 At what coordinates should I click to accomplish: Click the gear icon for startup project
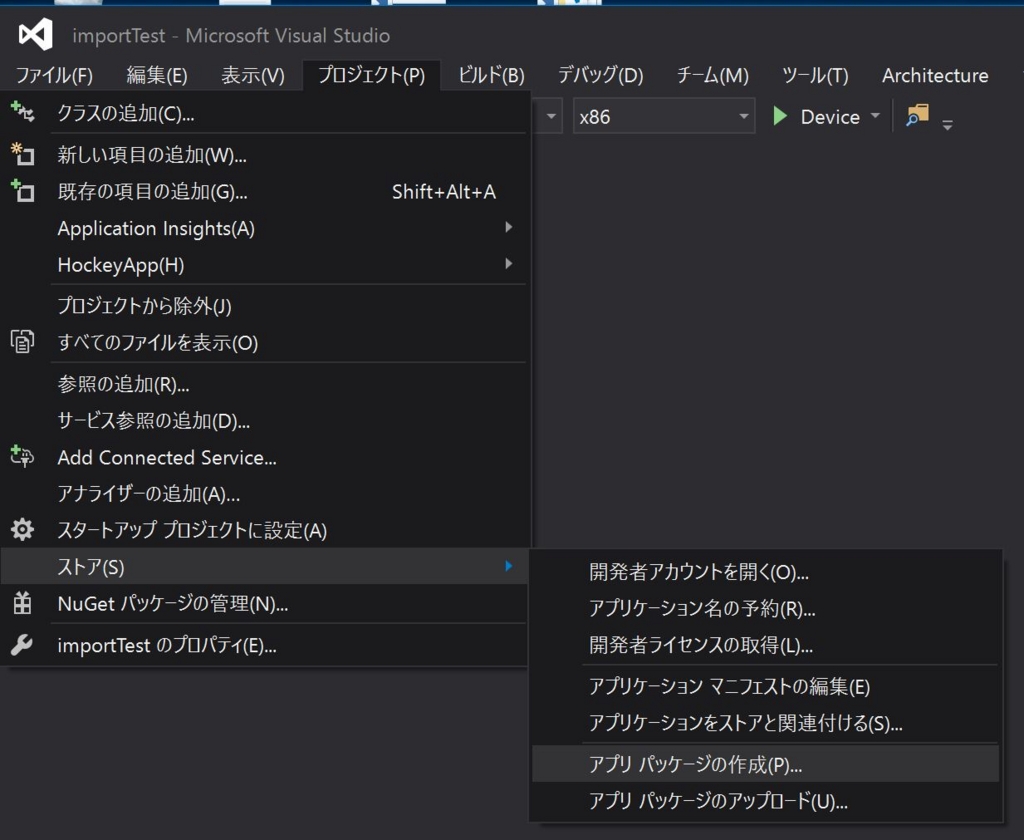click(22, 529)
